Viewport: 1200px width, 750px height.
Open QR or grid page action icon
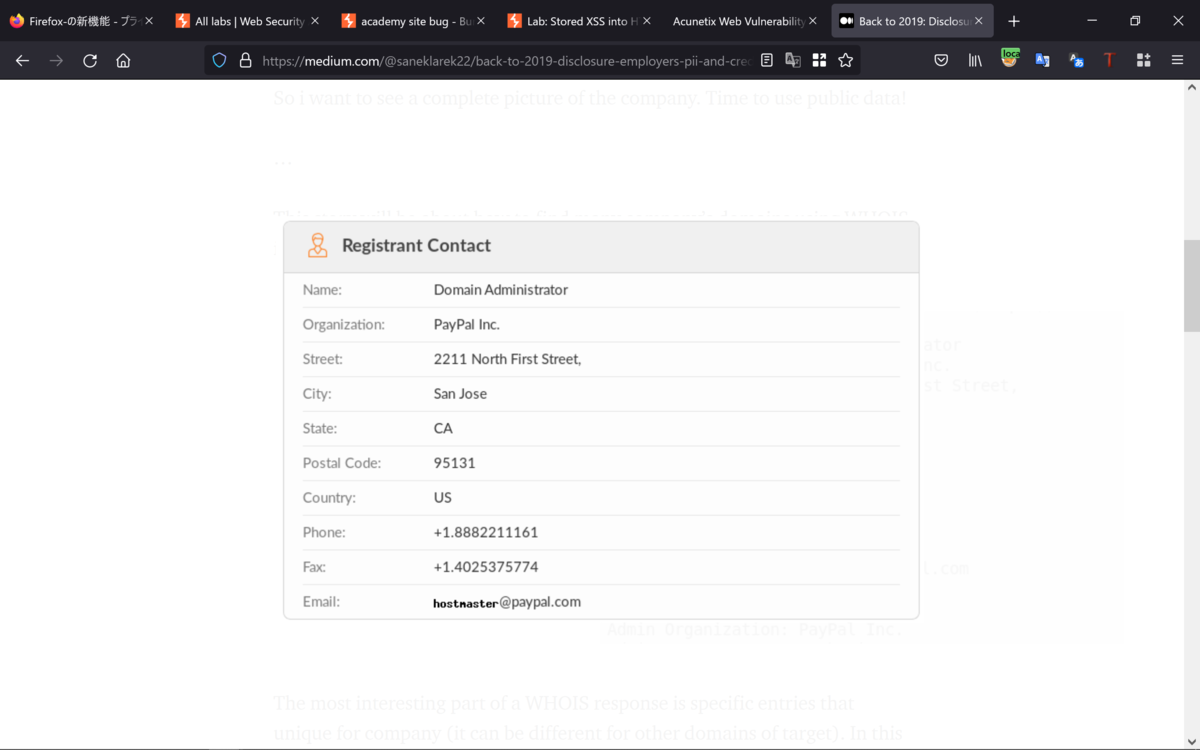(x=819, y=60)
